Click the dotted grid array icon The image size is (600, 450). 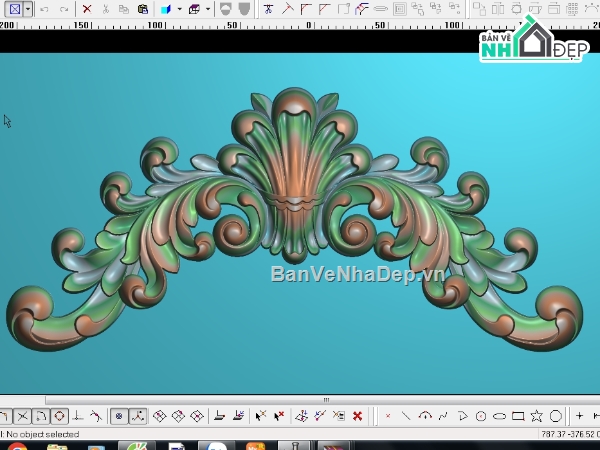click(572, 9)
